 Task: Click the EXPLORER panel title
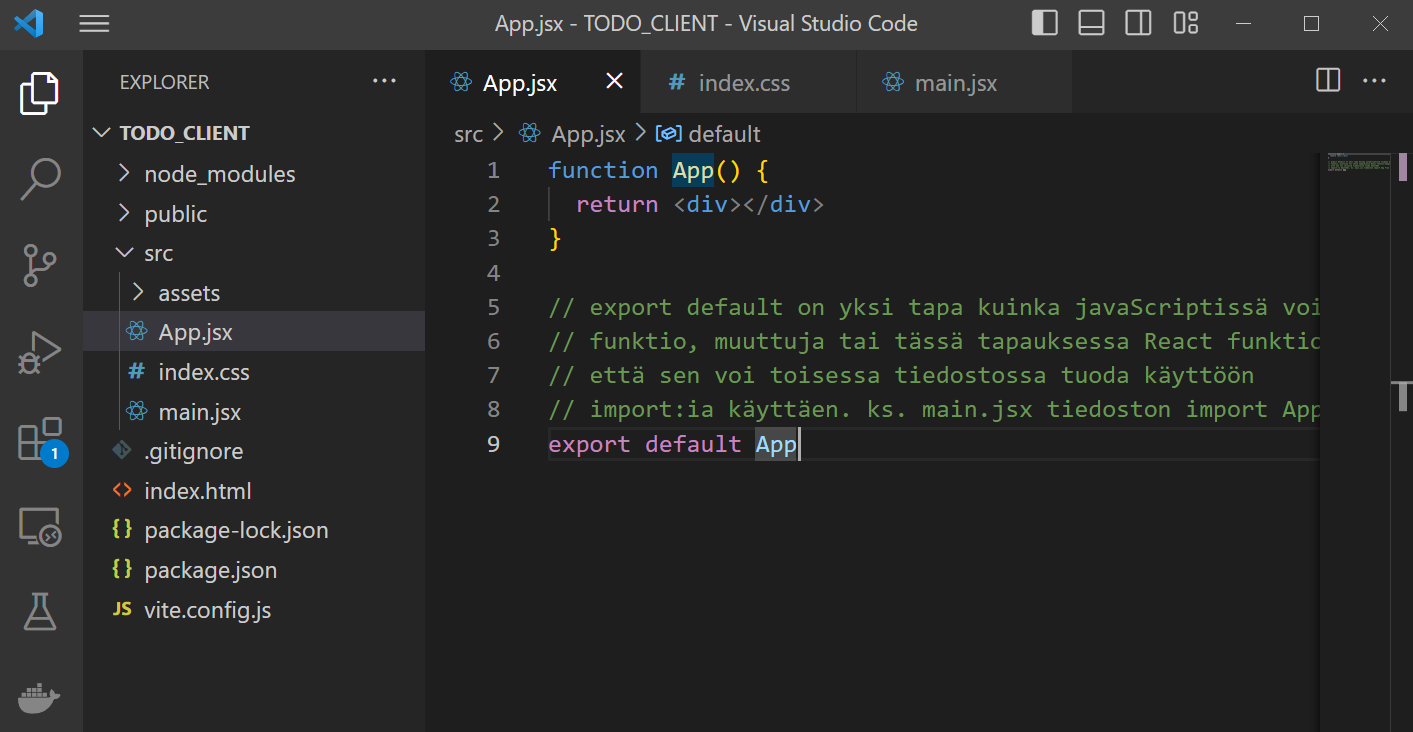(164, 82)
